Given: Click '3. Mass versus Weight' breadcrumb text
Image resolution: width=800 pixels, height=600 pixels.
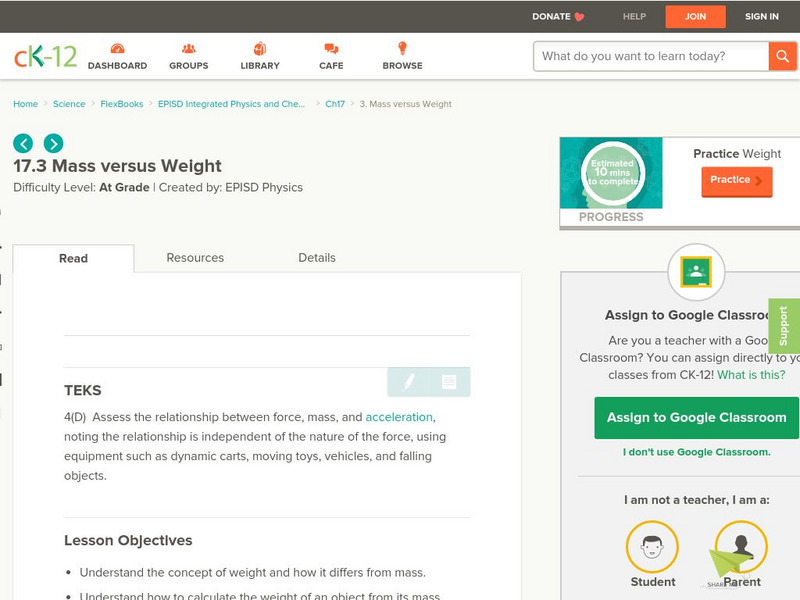Looking at the screenshot, I should coord(406,104).
